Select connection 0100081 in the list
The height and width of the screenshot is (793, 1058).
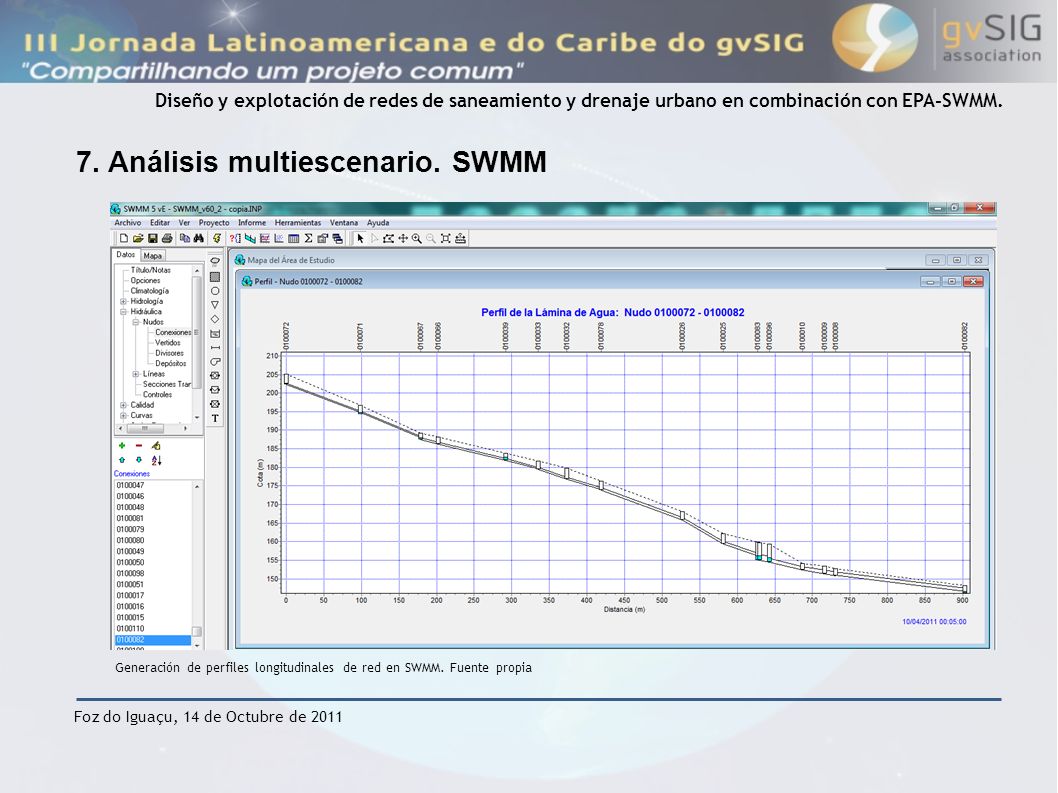point(130,518)
